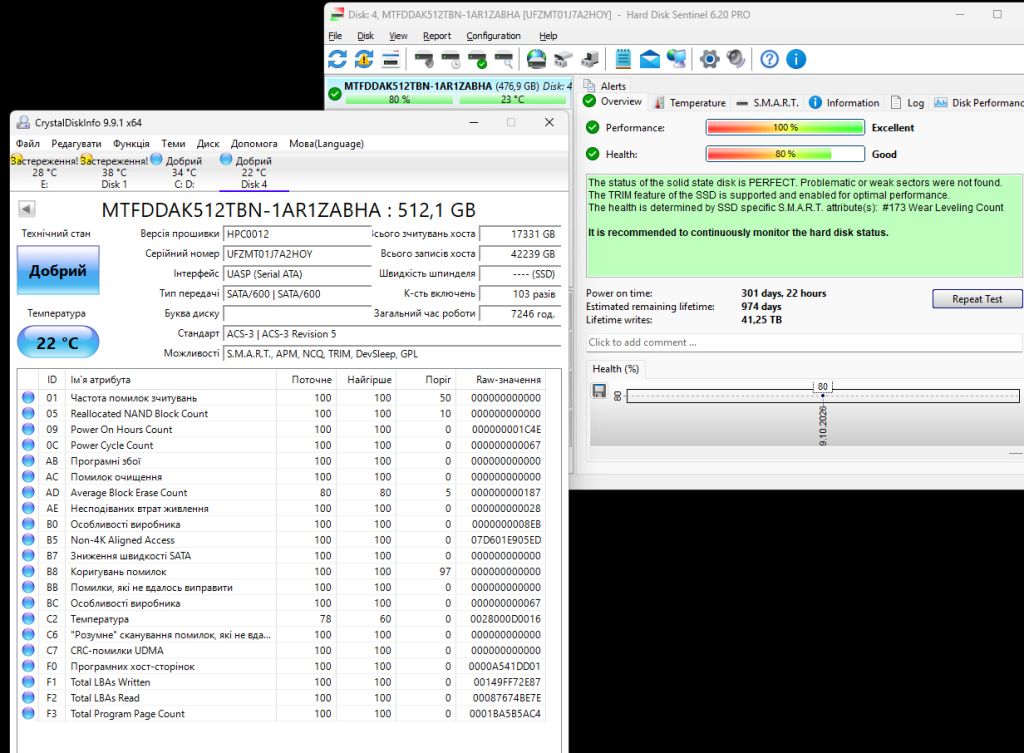Select the C: D: drive in CrystalDiskInfo
The image size is (1024, 753).
[x=184, y=172]
